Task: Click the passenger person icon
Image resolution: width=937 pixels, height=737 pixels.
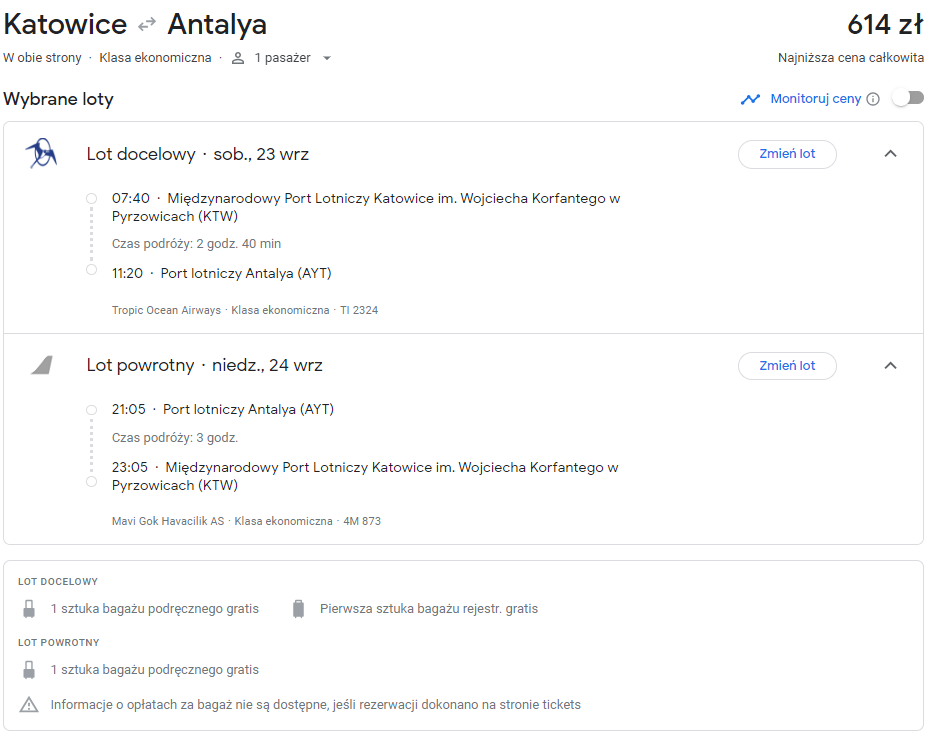Action: 238,58
